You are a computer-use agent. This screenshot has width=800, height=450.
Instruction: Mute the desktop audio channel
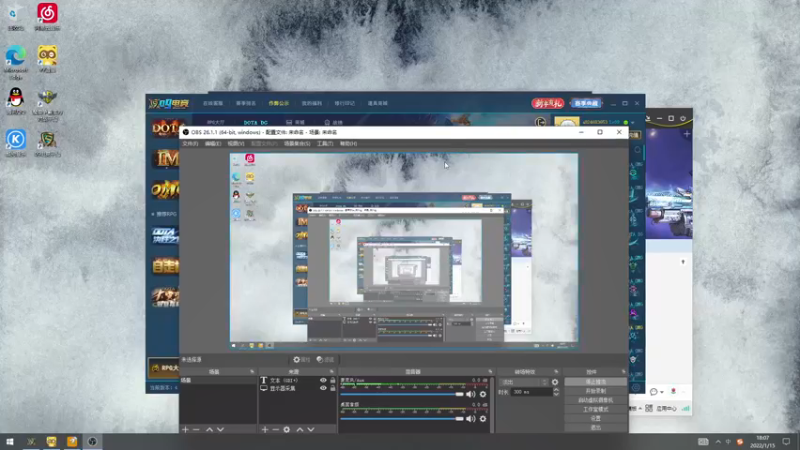coord(470,419)
